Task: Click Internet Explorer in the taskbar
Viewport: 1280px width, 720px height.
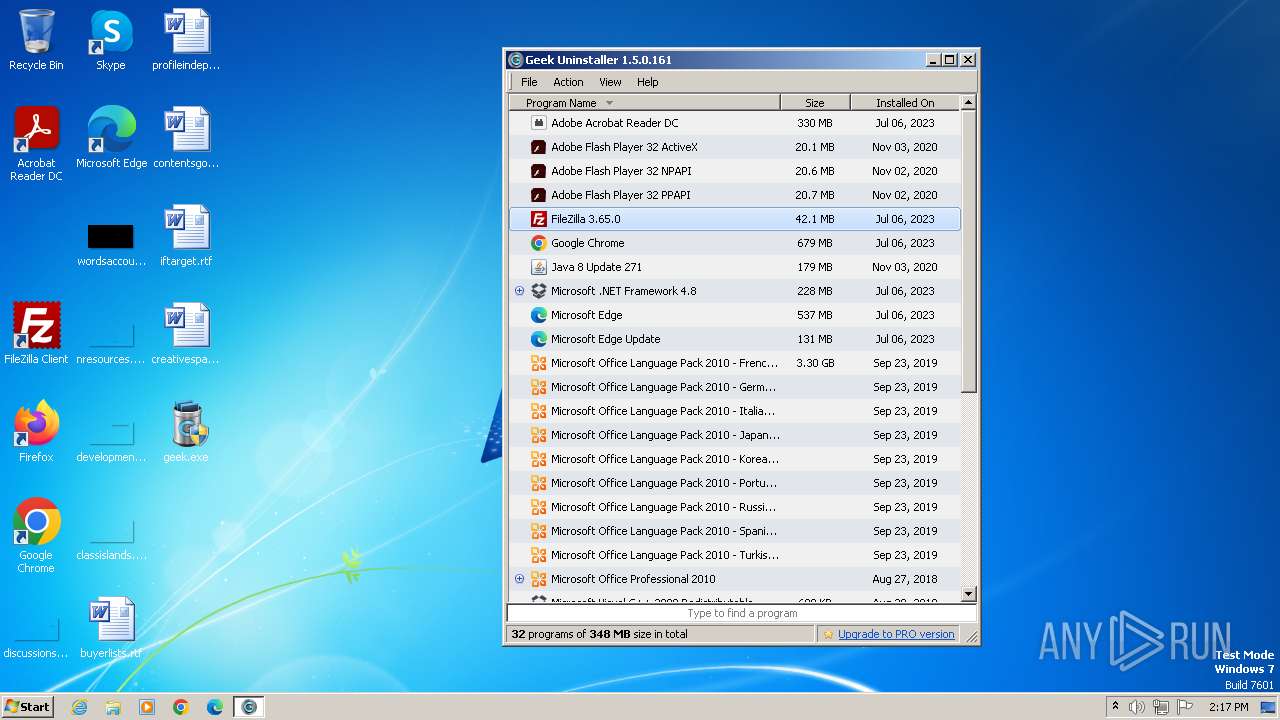Action: [79, 707]
